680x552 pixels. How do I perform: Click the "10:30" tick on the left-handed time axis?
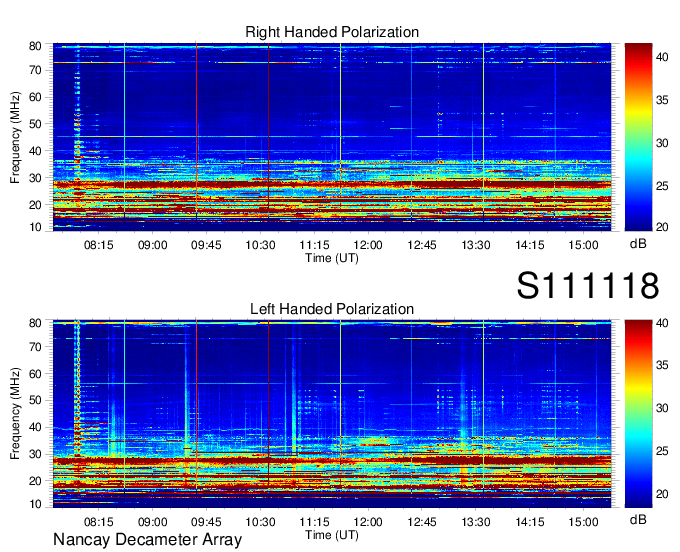[260, 522]
